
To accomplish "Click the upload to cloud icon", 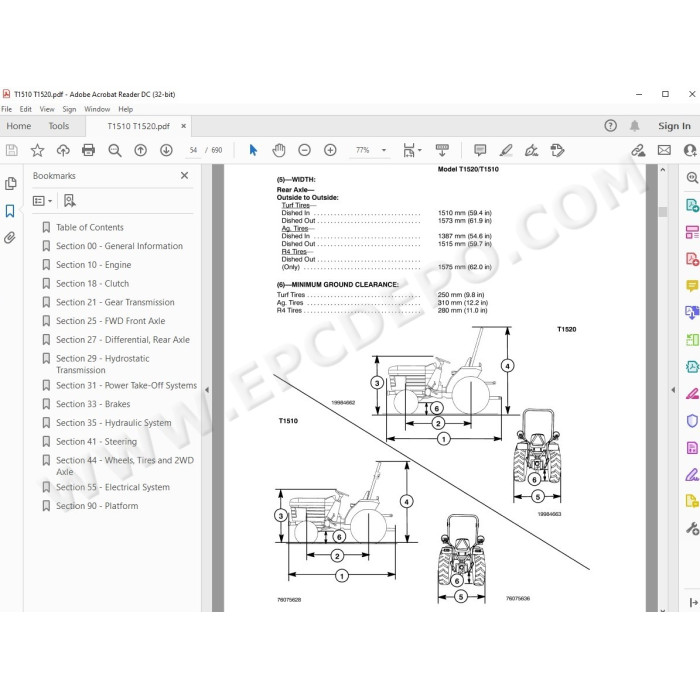I will click(63, 150).
